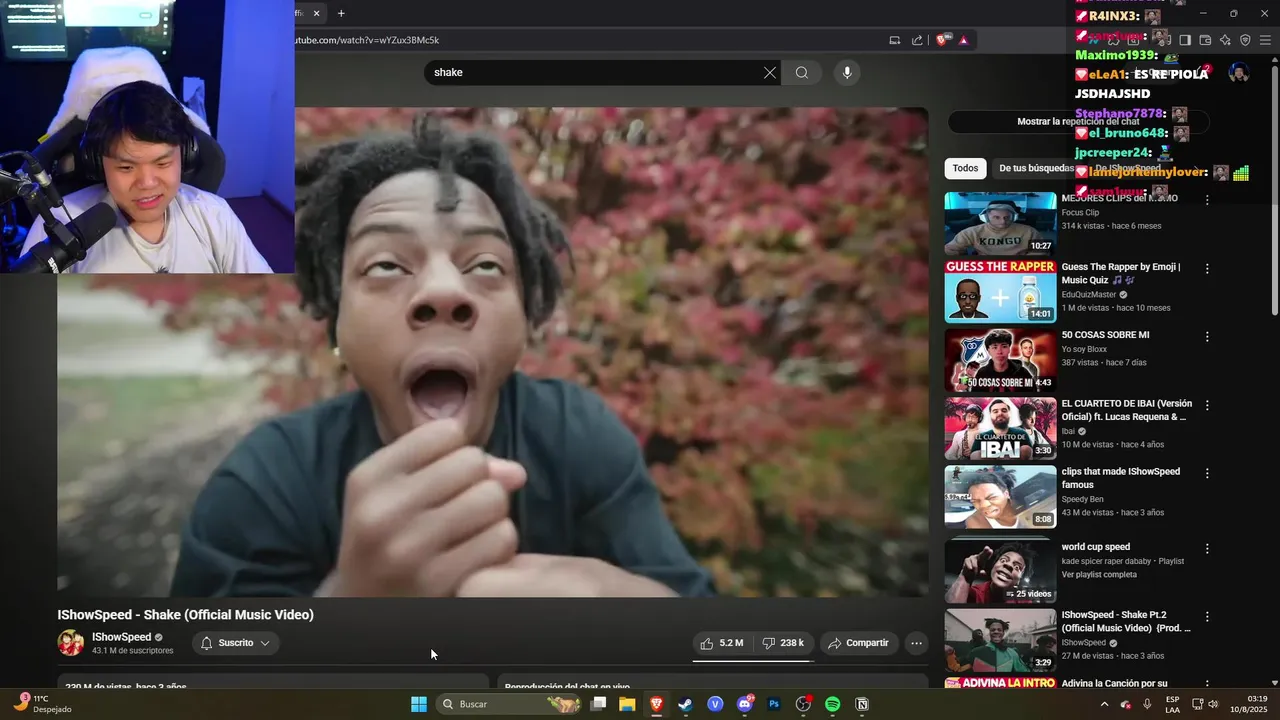1280x720 pixels.
Task: Click the system tray volume icon
Action: 1213,704
